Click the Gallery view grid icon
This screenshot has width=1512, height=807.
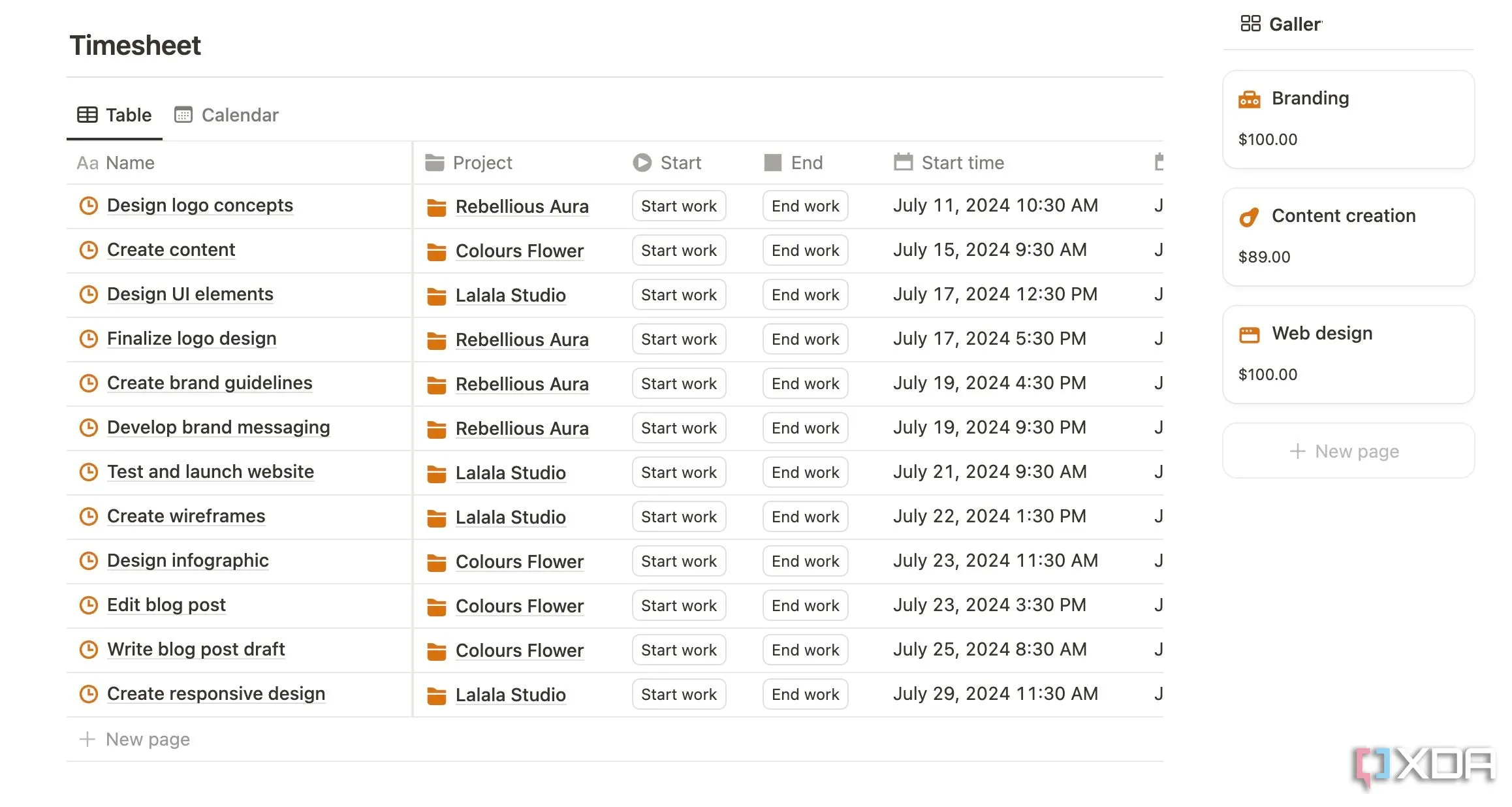pos(1250,24)
